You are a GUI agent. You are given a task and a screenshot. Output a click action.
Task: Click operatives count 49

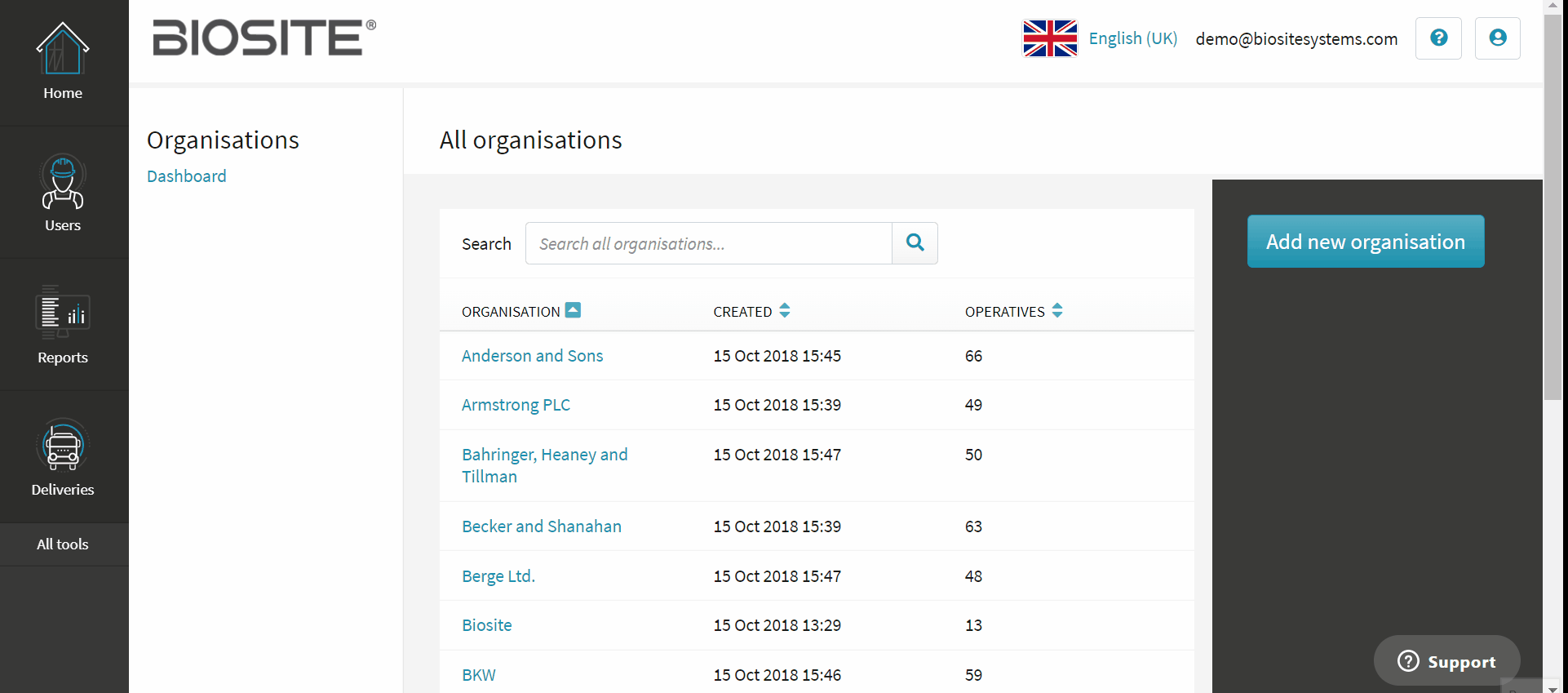pyautogui.click(x=973, y=405)
